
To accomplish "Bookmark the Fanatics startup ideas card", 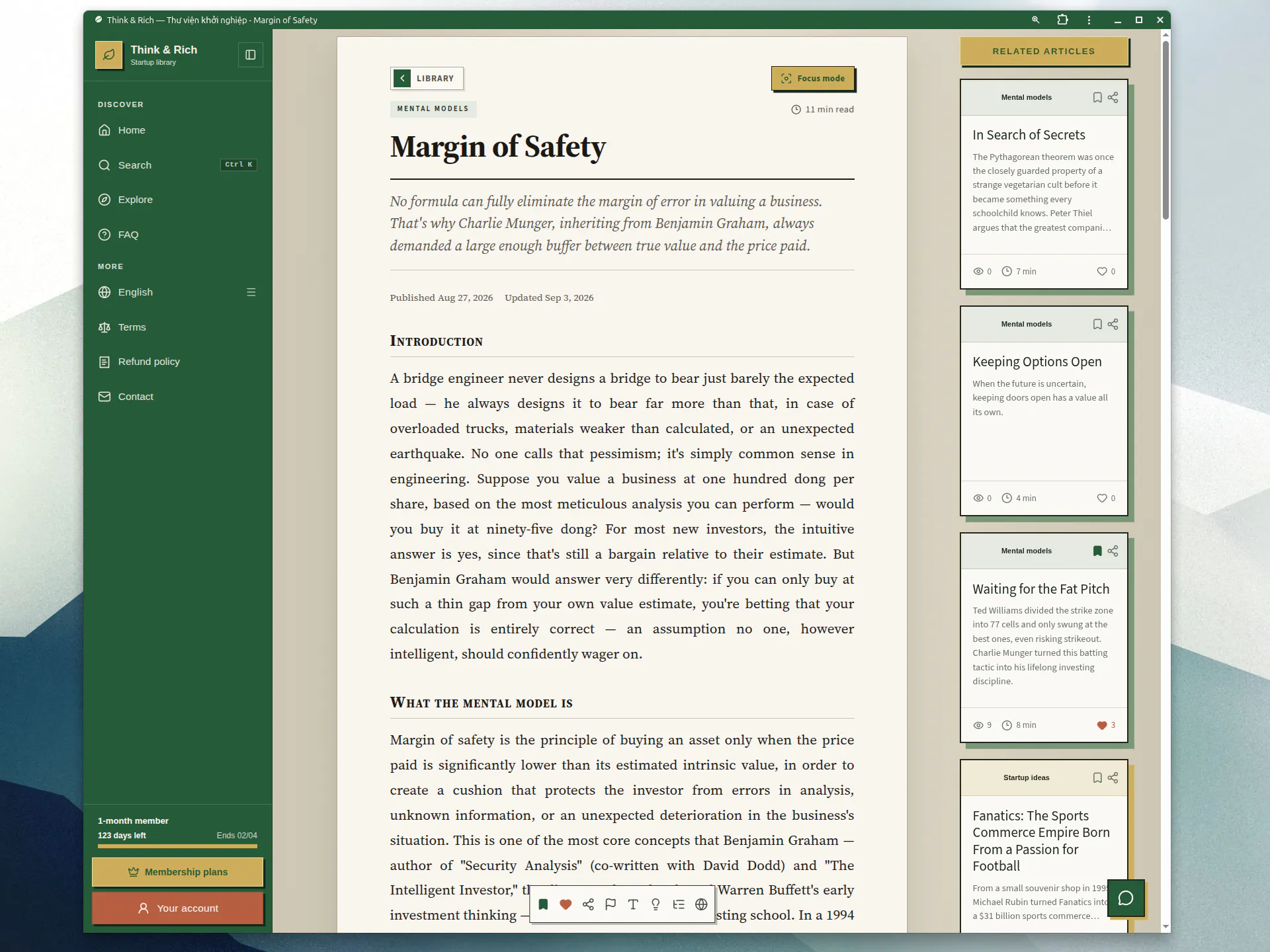I will click(1097, 777).
